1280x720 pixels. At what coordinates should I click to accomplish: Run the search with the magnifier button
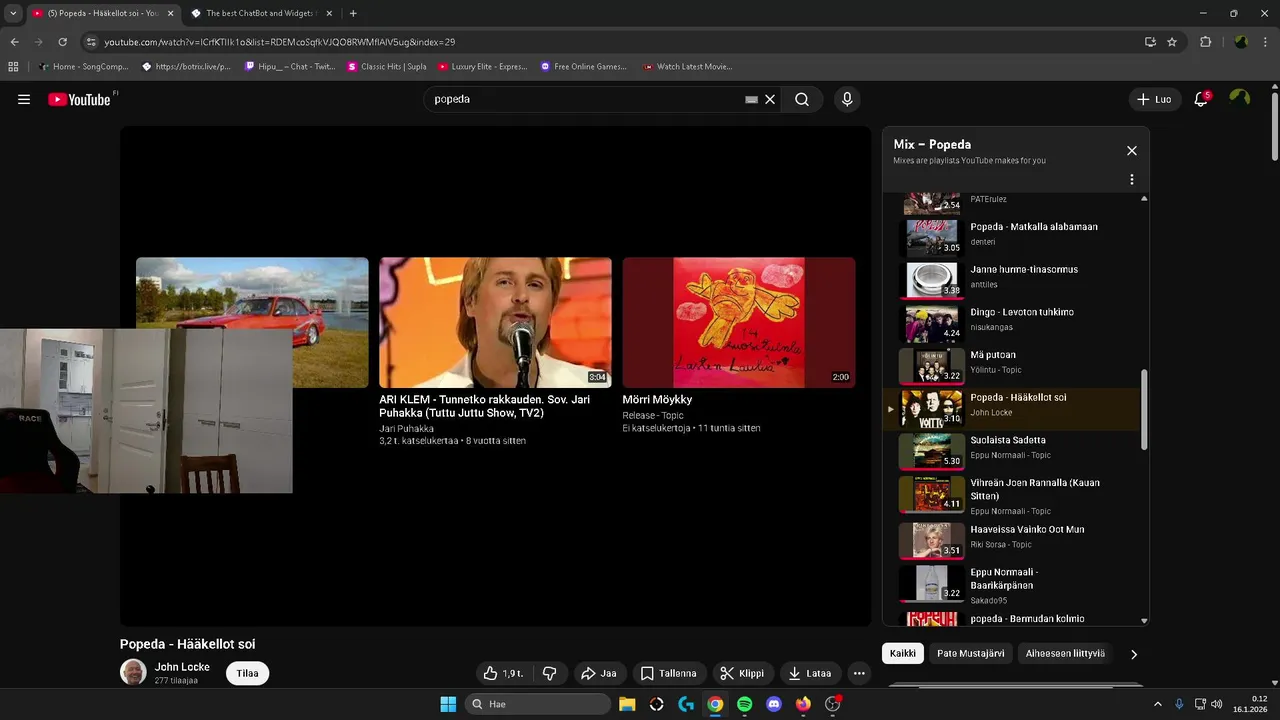(x=802, y=99)
